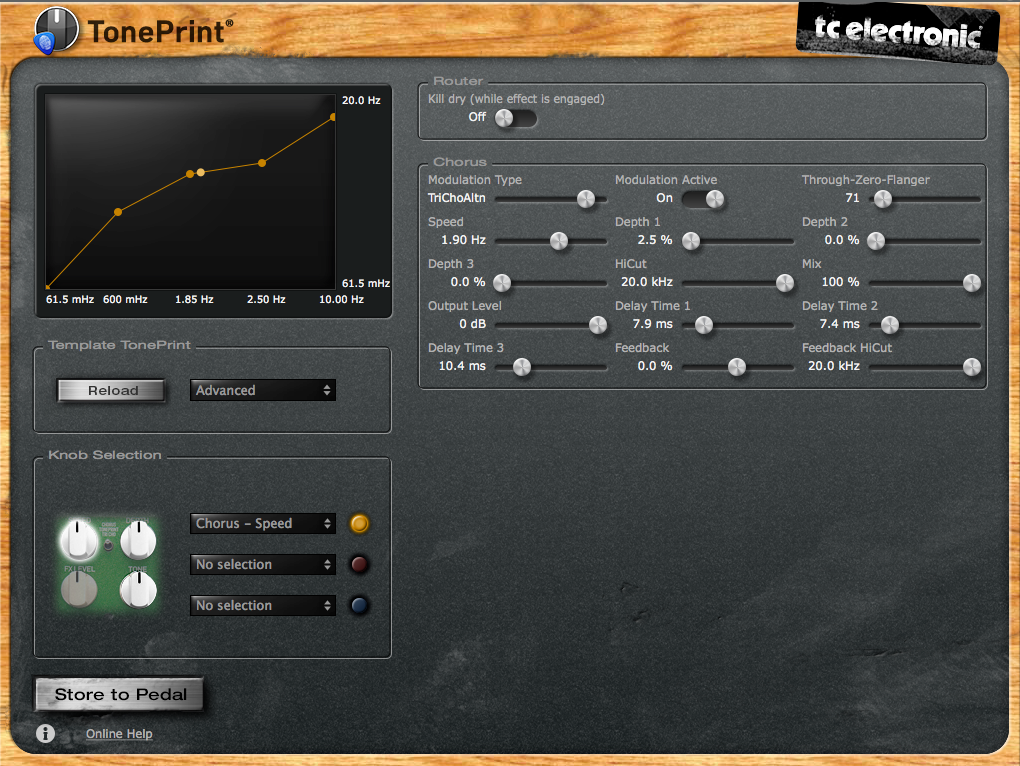This screenshot has height=766, width=1020.
Task: Select the top-left knob on the pedal image
Action: 79,540
